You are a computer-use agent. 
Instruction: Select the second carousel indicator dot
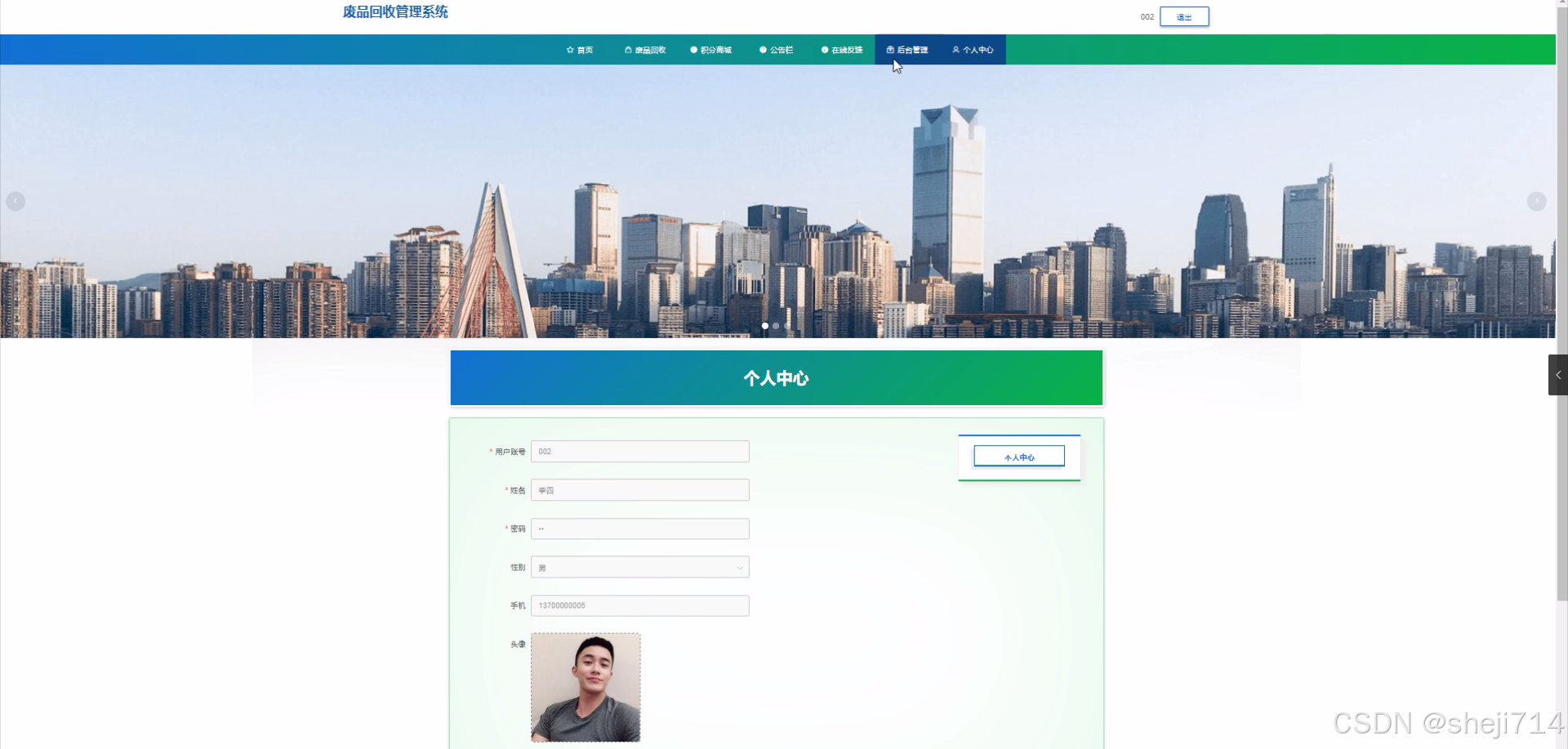(776, 325)
